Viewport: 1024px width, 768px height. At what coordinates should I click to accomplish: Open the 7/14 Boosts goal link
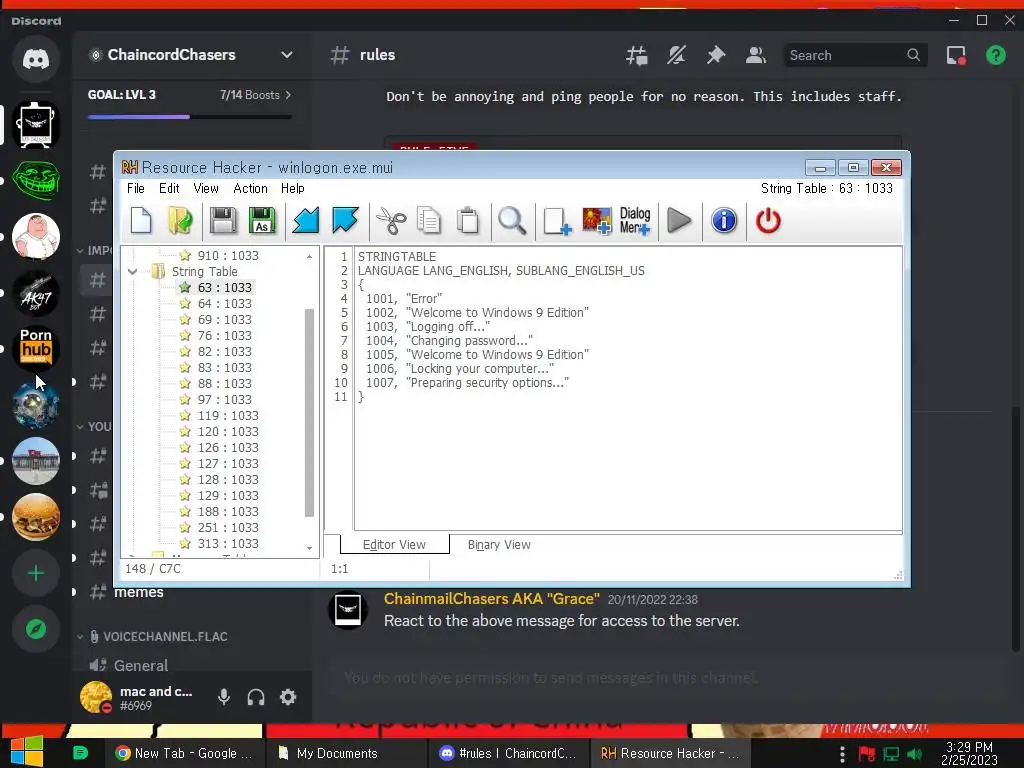click(x=255, y=95)
